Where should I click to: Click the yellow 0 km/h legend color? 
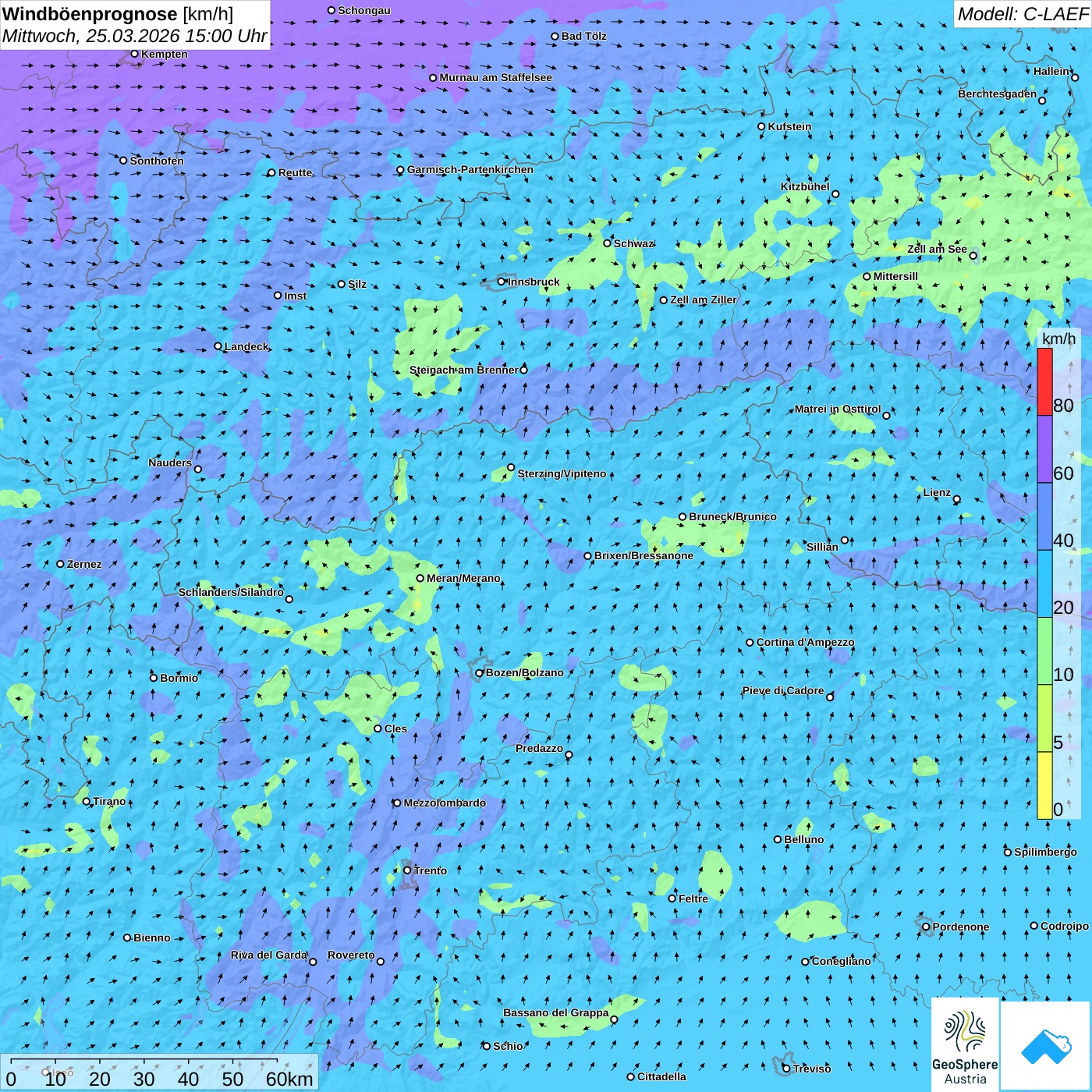tap(1044, 785)
